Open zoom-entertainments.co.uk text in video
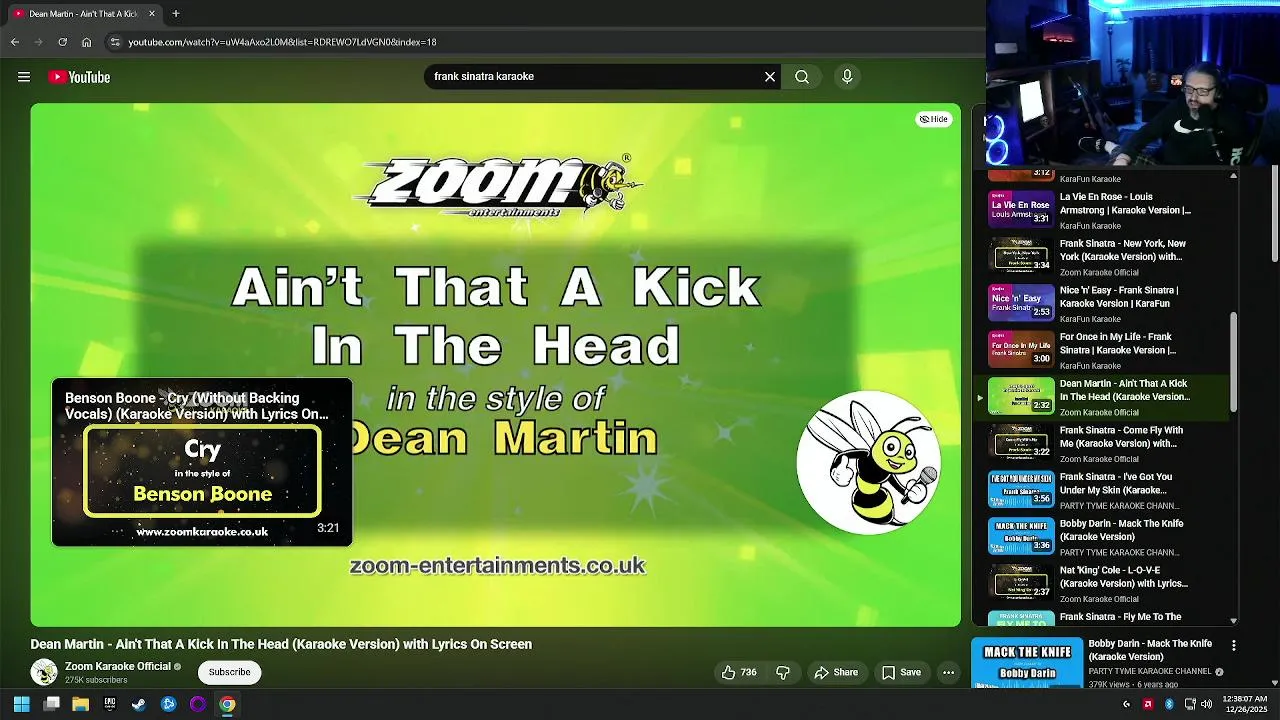This screenshot has width=1280, height=720. (x=497, y=566)
